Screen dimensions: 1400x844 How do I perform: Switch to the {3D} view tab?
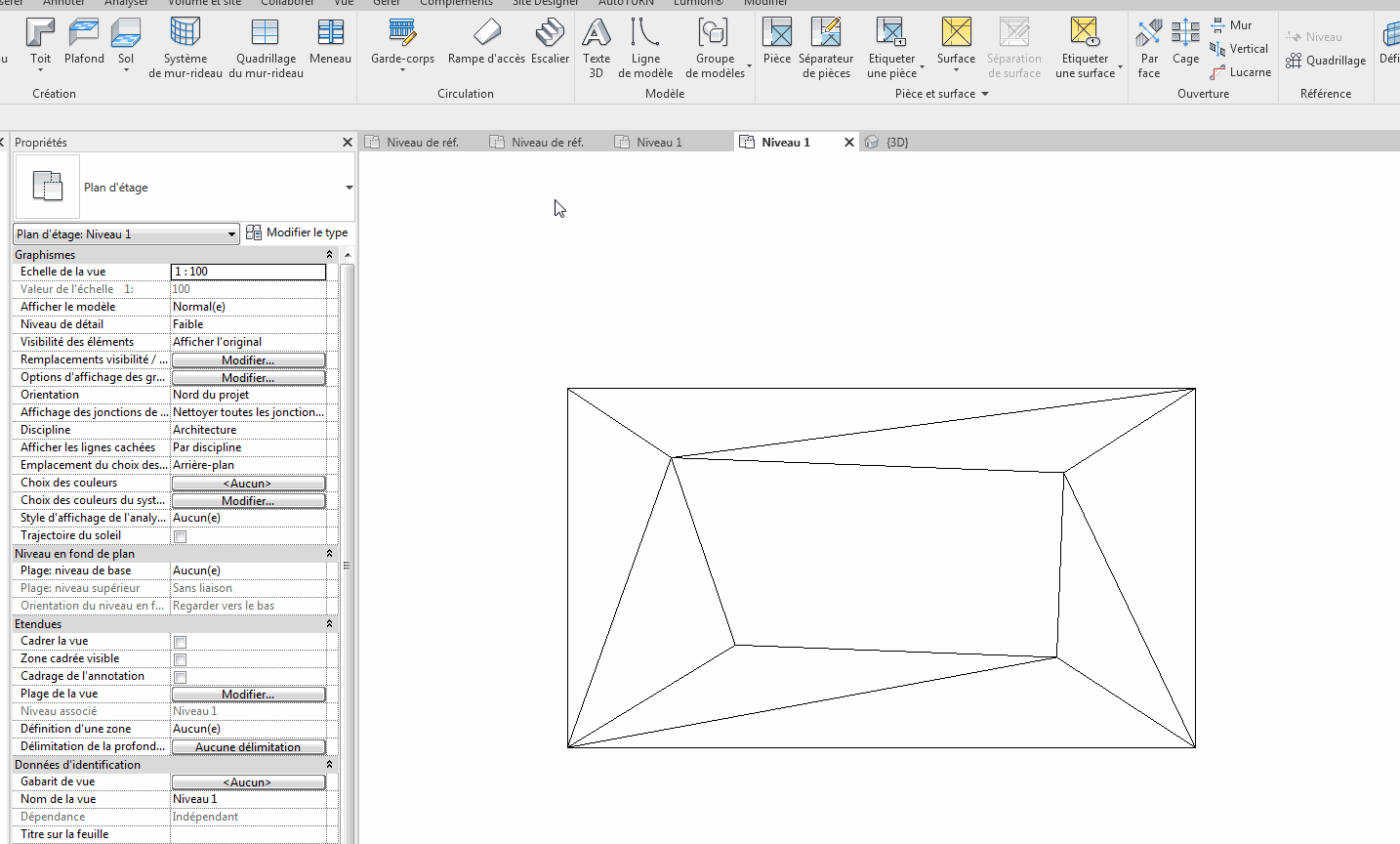(896, 143)
